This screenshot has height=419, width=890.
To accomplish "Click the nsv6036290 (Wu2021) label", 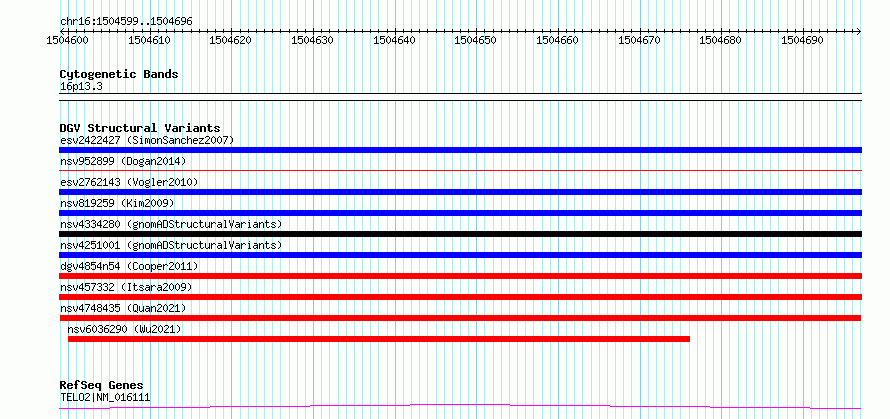I will click(124, 329).
